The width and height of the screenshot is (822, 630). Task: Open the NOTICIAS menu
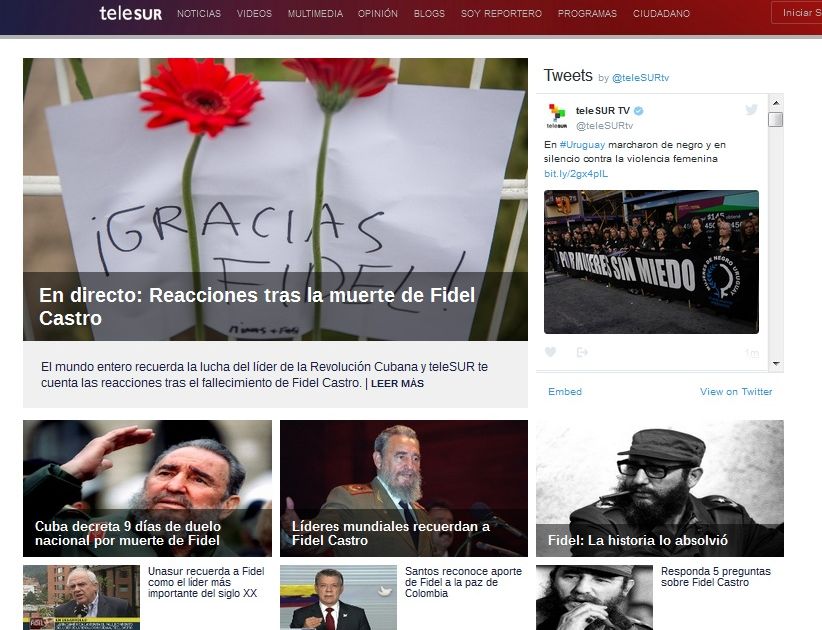(199, 14)
